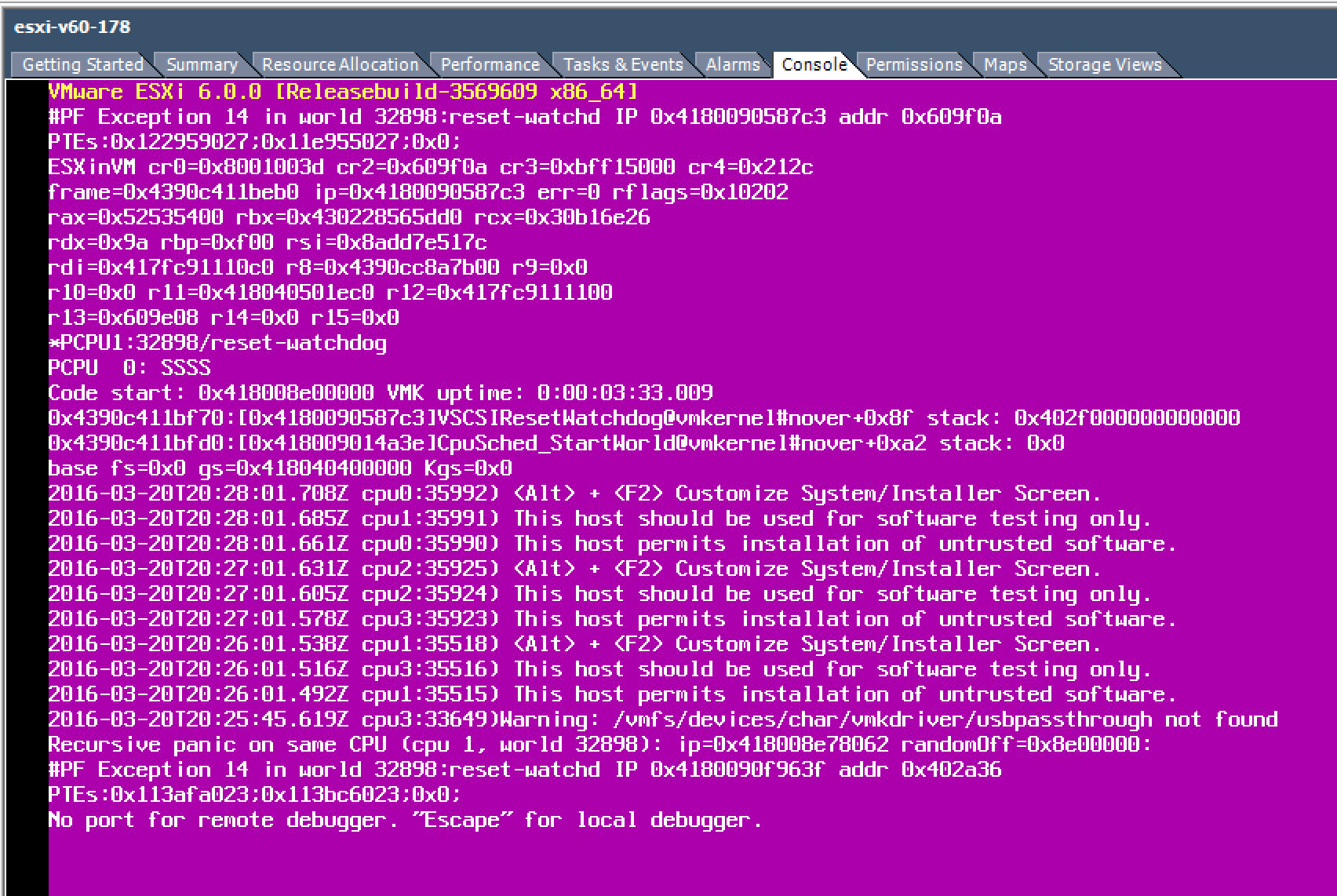Select the currently active Console tab
1337x896 pixels.
814,64
